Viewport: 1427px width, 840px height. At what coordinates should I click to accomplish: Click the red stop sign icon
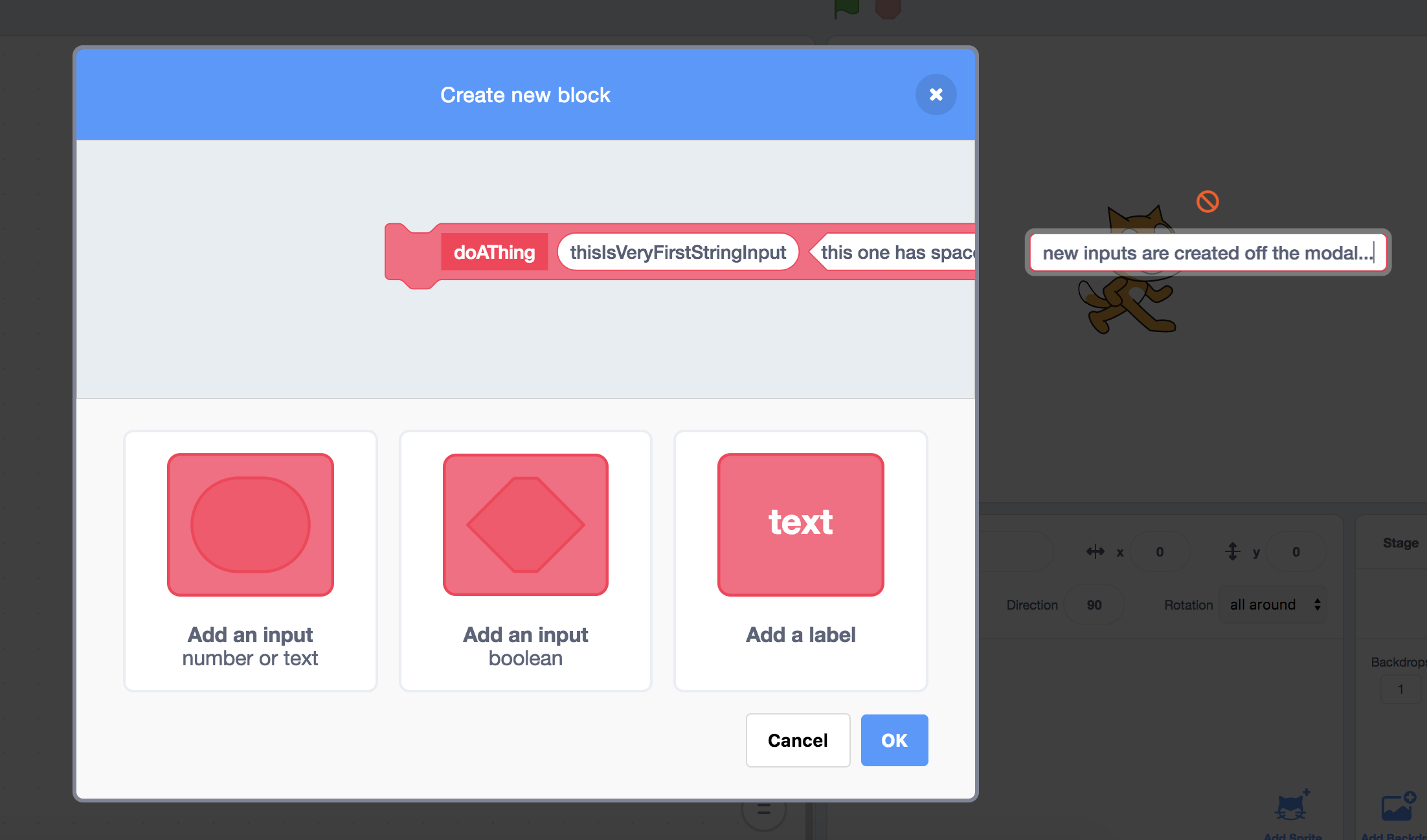click(888, 8)
